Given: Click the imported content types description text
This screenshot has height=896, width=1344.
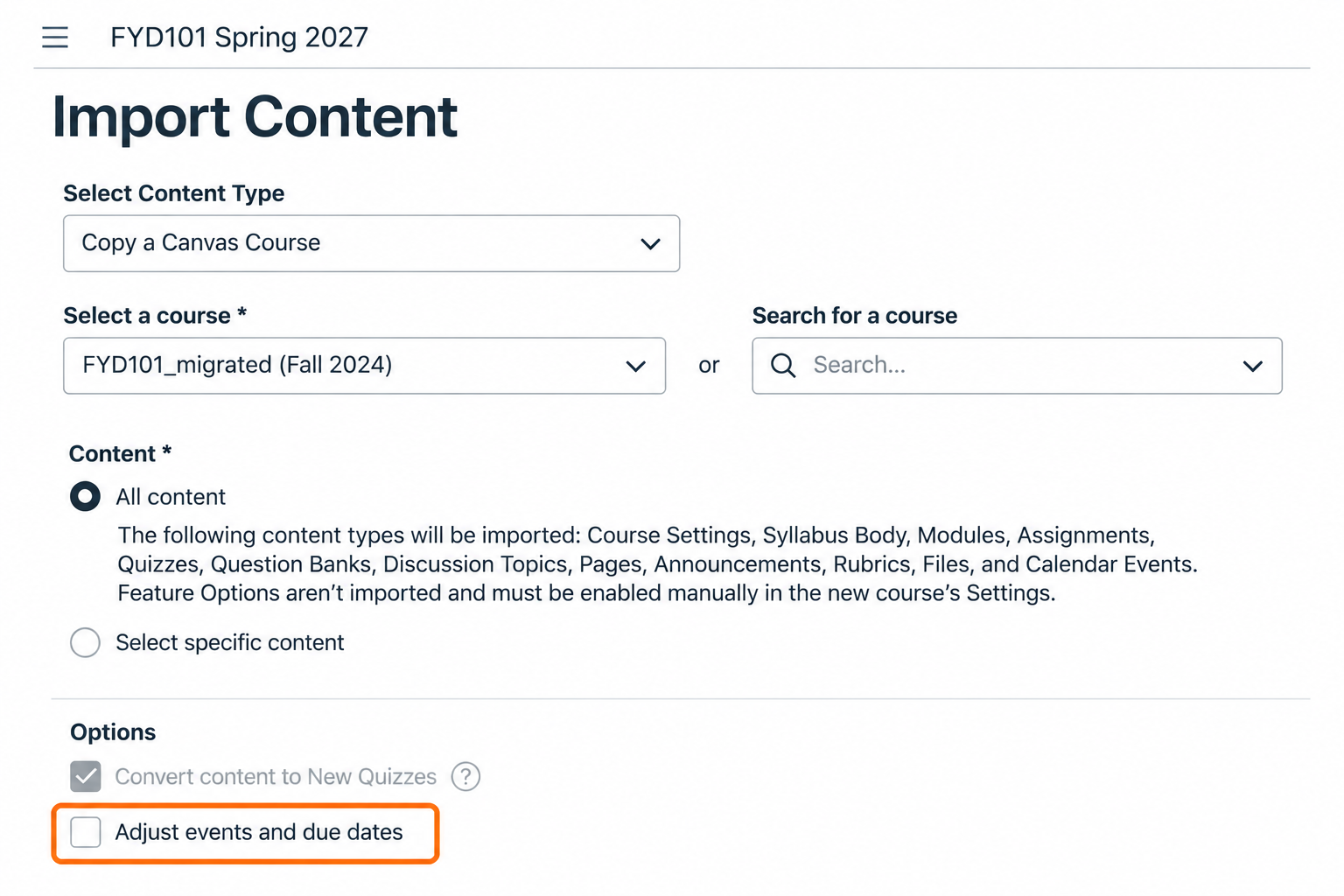Looking at the screenshot, I should 657,564.
